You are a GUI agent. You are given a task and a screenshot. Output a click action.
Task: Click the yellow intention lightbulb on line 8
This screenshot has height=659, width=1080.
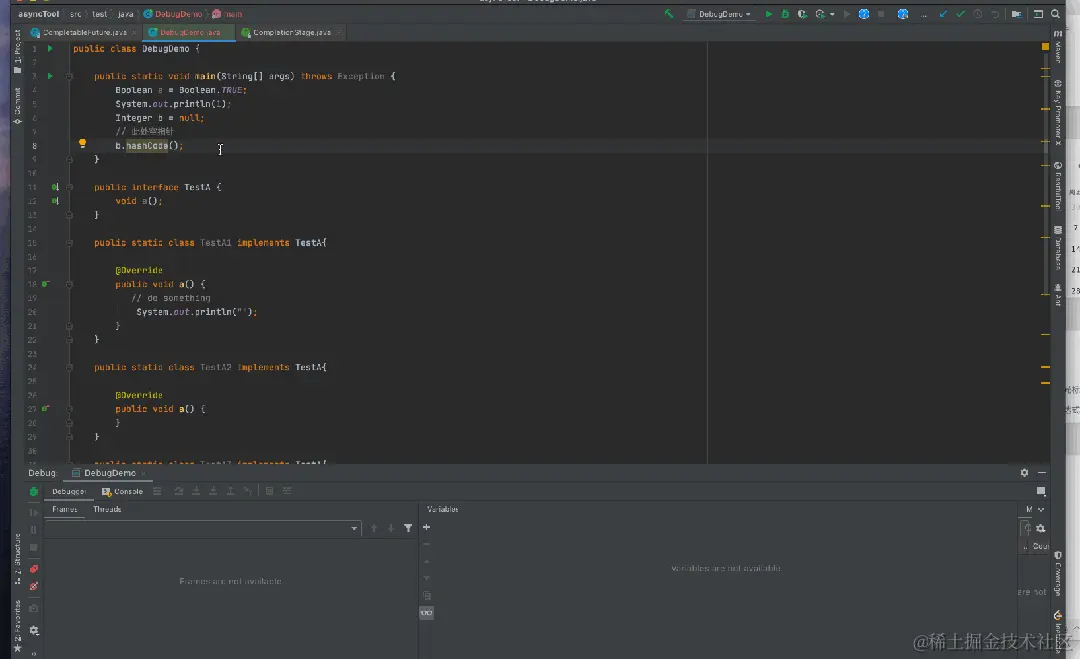82,143
